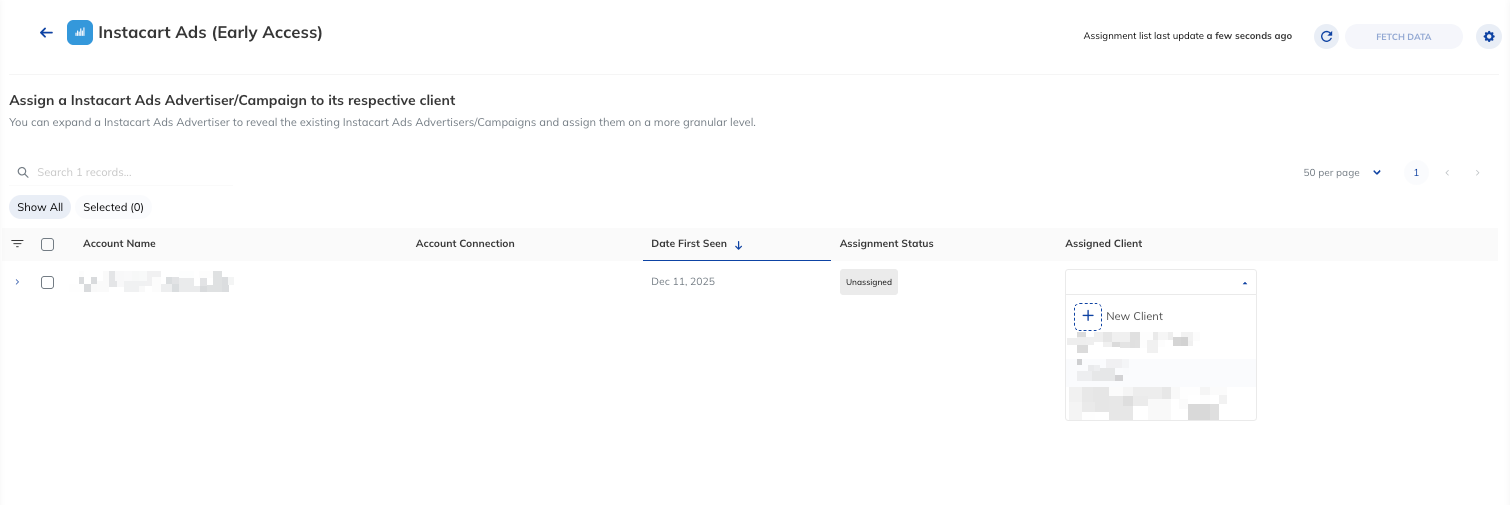Image resolution: width=1511 pixels, height=505 pixels.
Task: Switch to the Show All tab
Action: (40, 207)
